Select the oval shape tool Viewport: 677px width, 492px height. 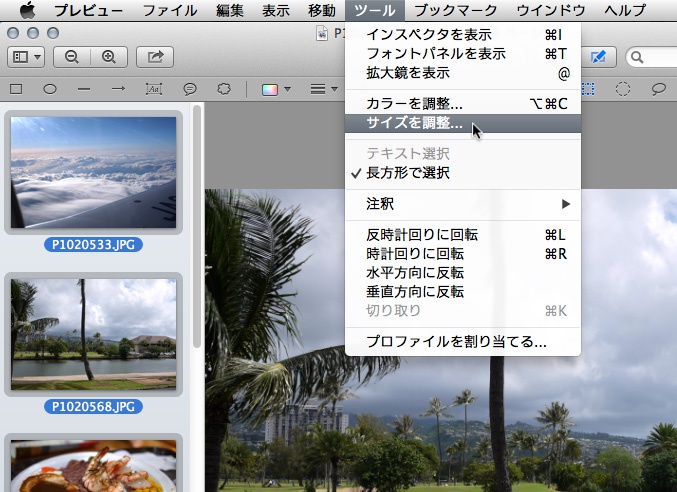50,89
